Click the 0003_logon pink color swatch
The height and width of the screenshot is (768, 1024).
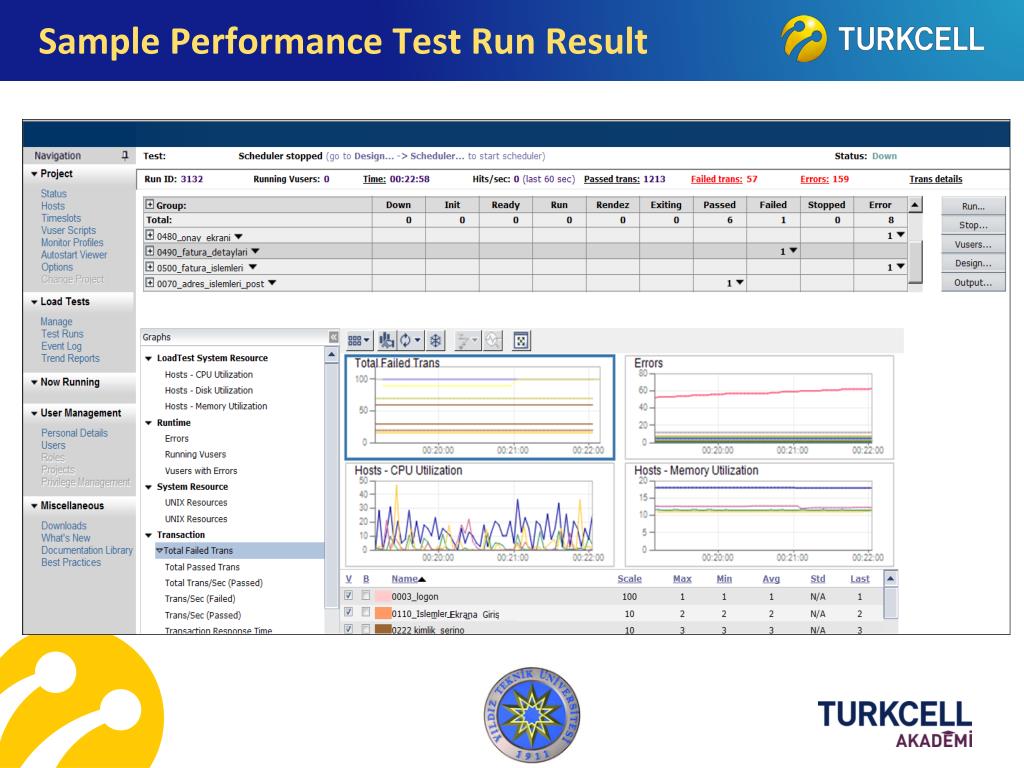383,596
